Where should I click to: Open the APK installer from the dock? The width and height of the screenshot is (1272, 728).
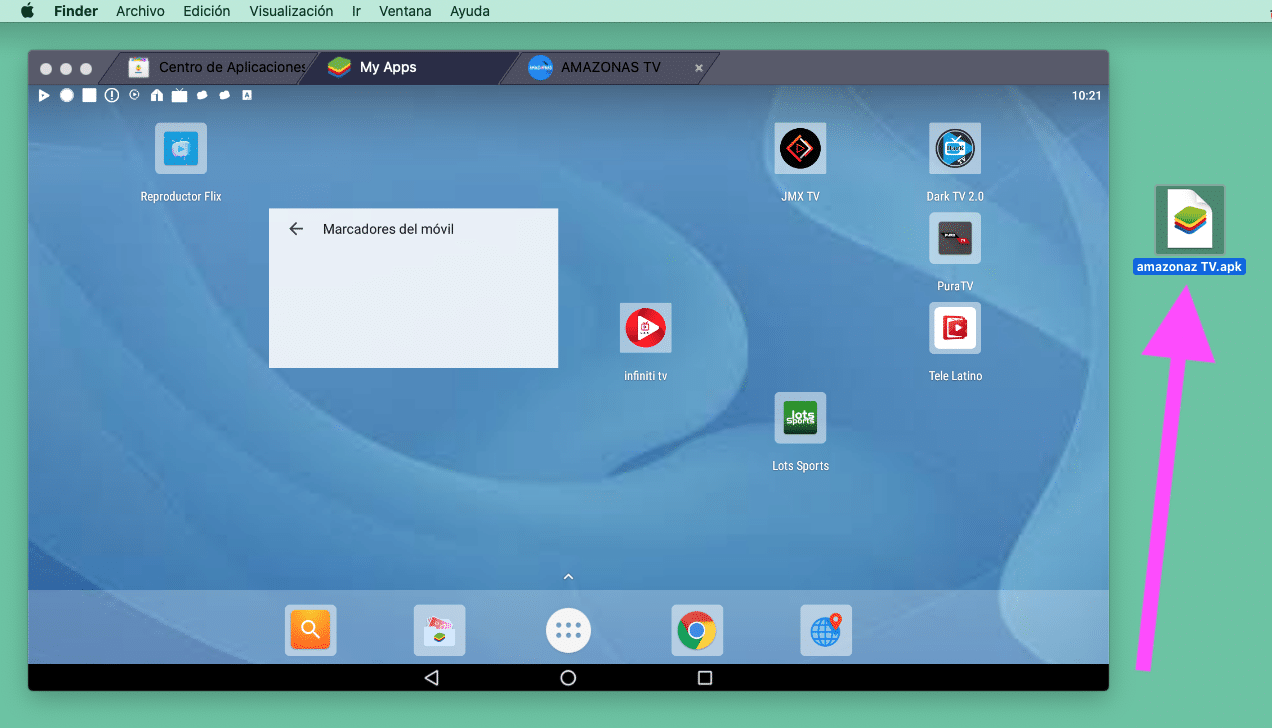coord(439,630)
